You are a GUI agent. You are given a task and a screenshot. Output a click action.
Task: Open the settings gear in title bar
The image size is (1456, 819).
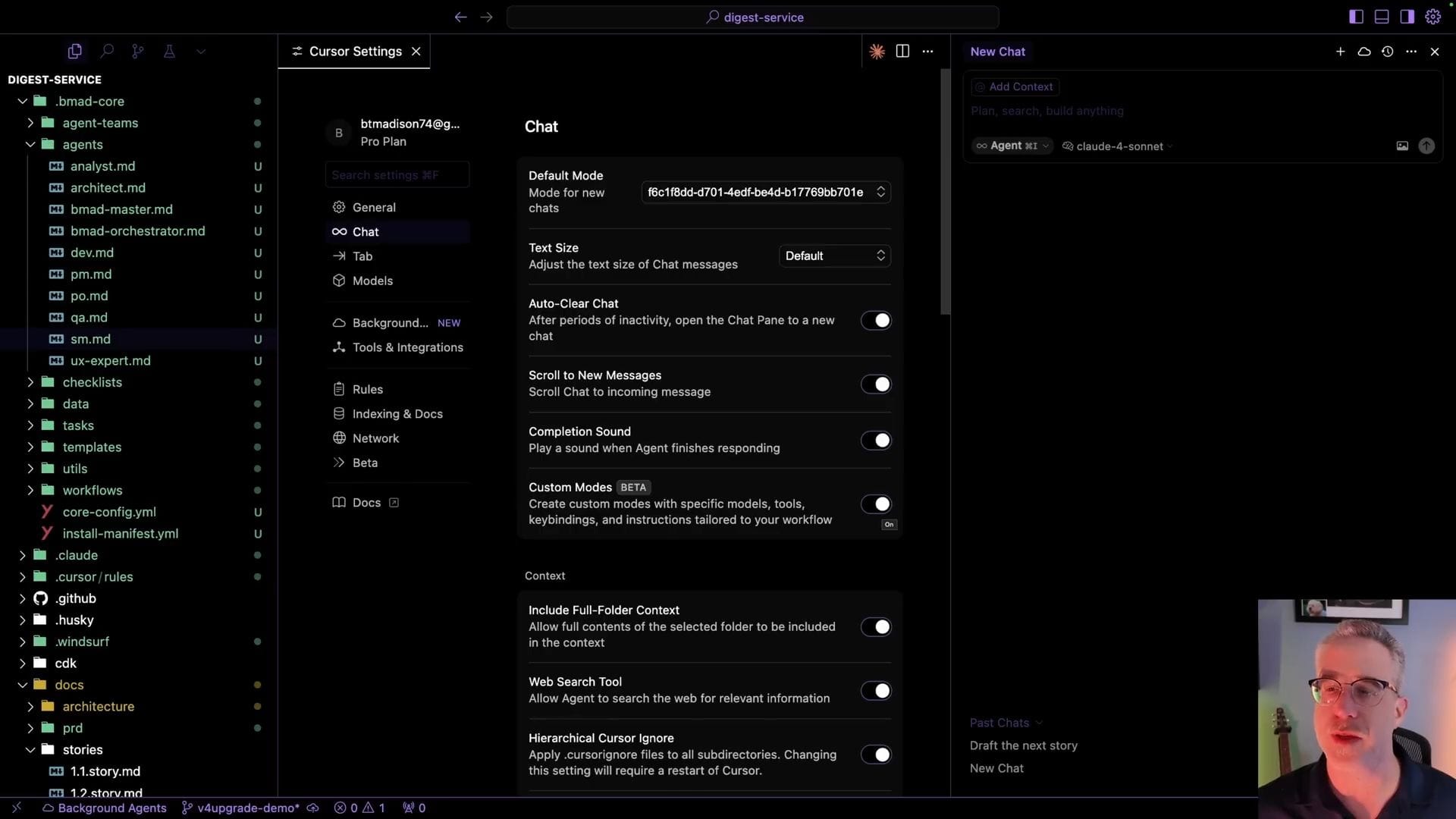point(1432,17)
